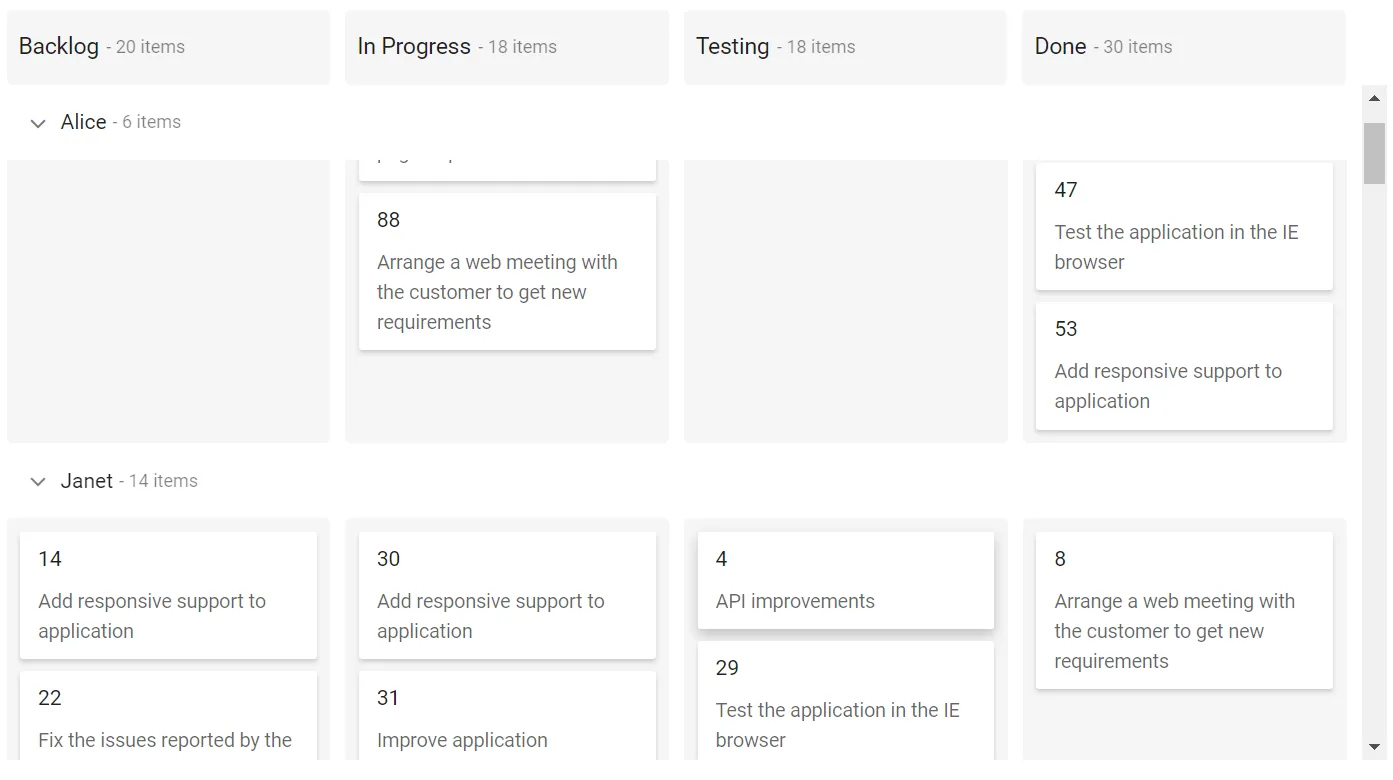Viewport: 1393px width, 780px height.
Task: Collapse the Janet swimlane chevron
Action: (38, 482)
